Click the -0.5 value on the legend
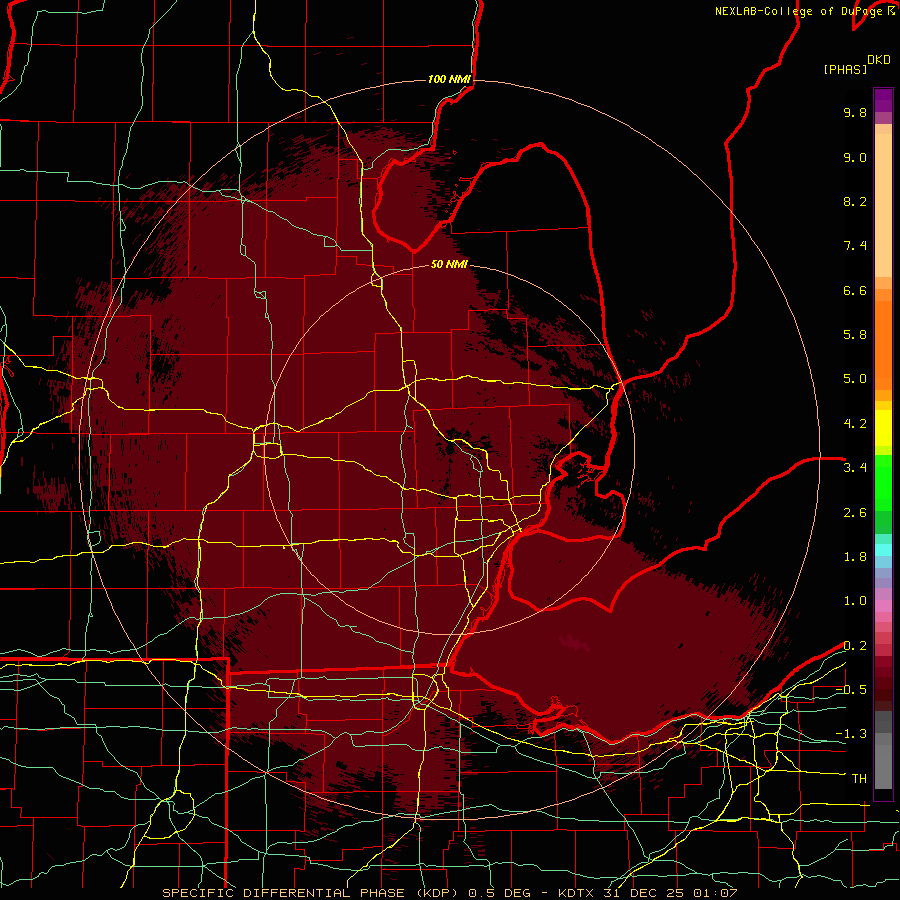 (x=851, y=690)
